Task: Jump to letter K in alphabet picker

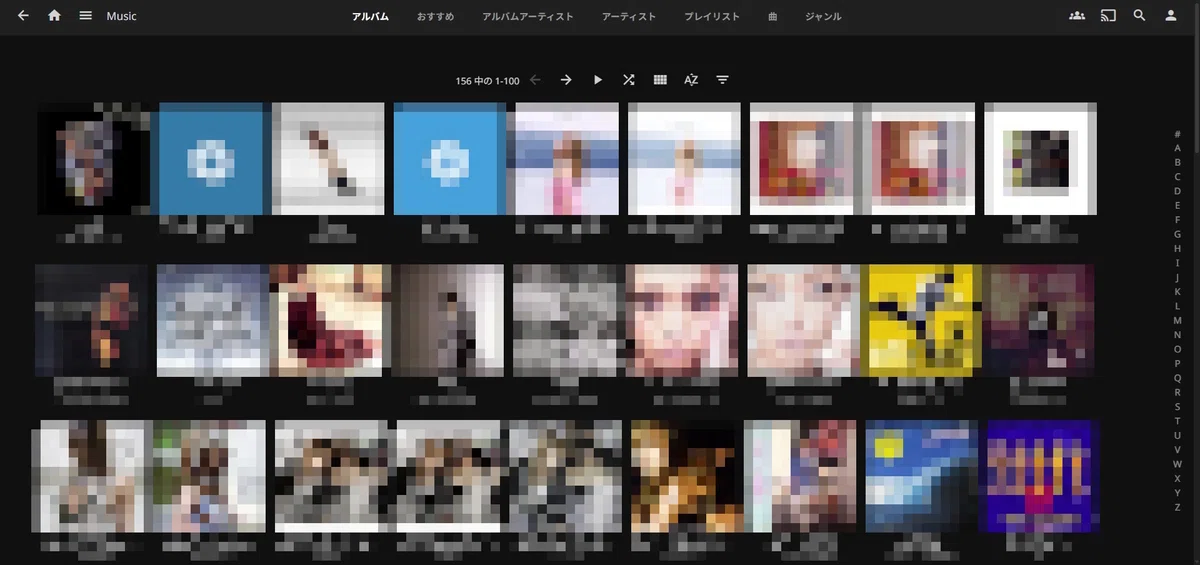Action: 1178,292
